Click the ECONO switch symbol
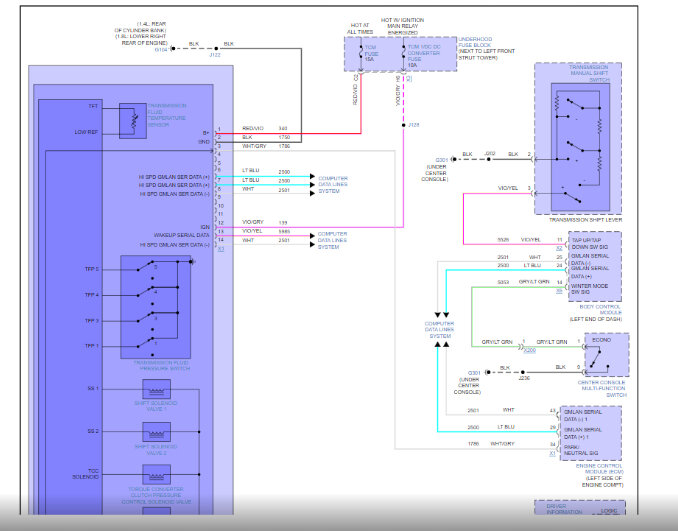The image size is (678, 531). pos(609,355)
